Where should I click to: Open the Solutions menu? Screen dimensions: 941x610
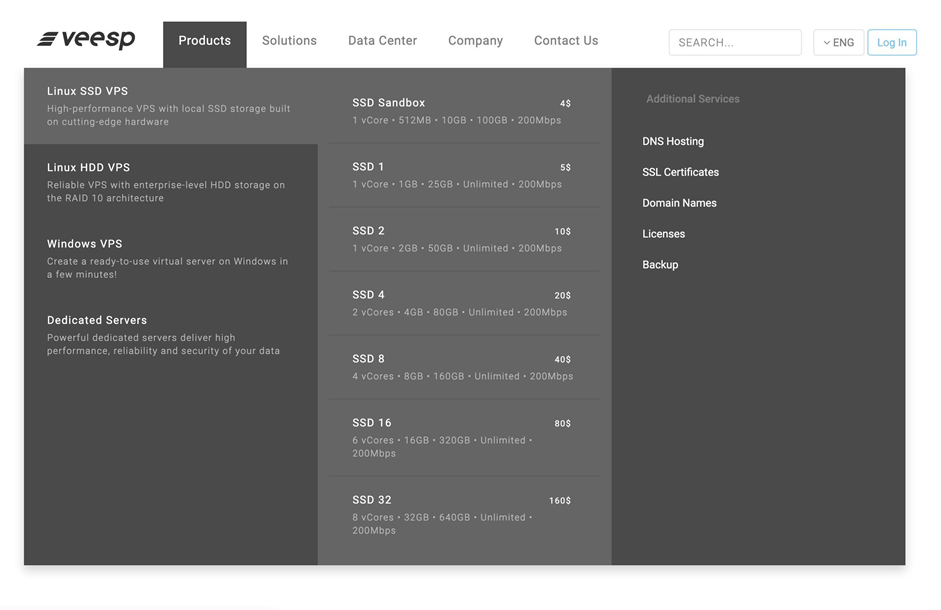(289, 40)
